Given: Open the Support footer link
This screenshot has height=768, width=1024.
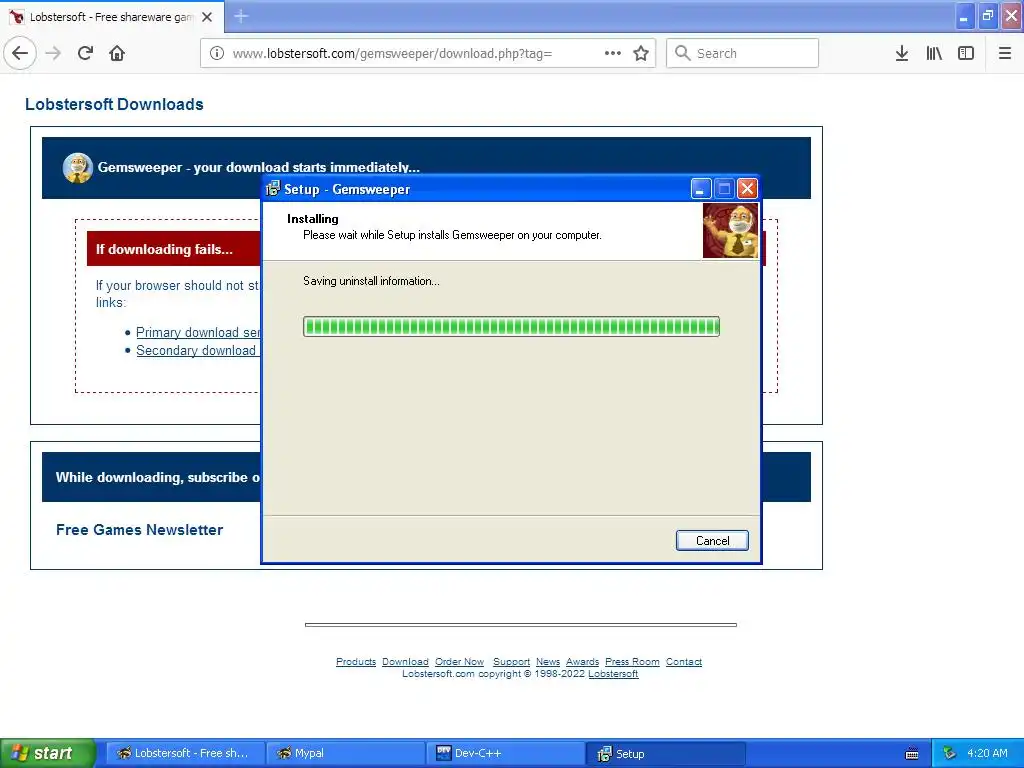Looking at the screenshot, I should (511, 662).
